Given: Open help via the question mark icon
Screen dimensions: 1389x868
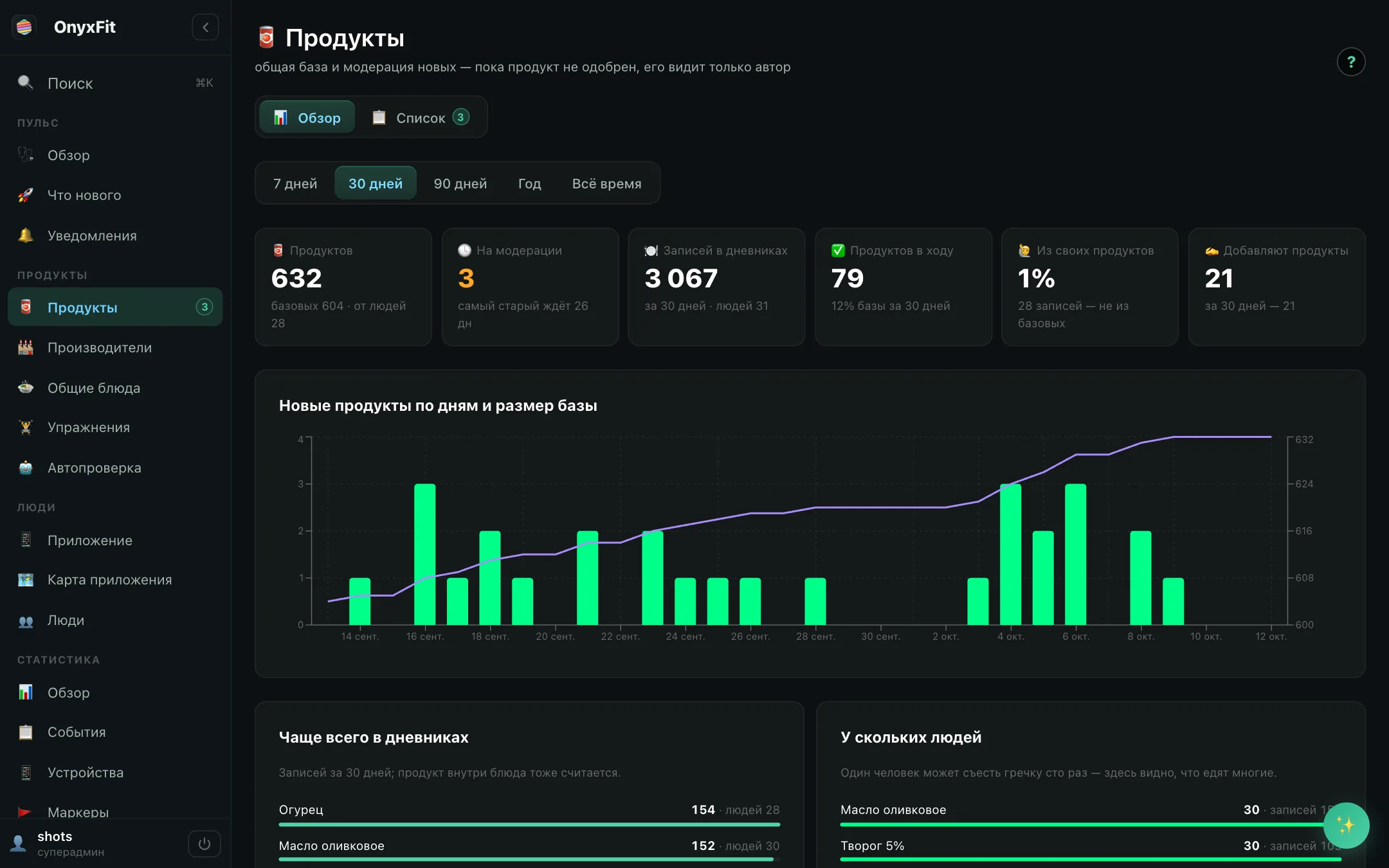Looking at the screenshot, I should click(x=1350, y=62).
